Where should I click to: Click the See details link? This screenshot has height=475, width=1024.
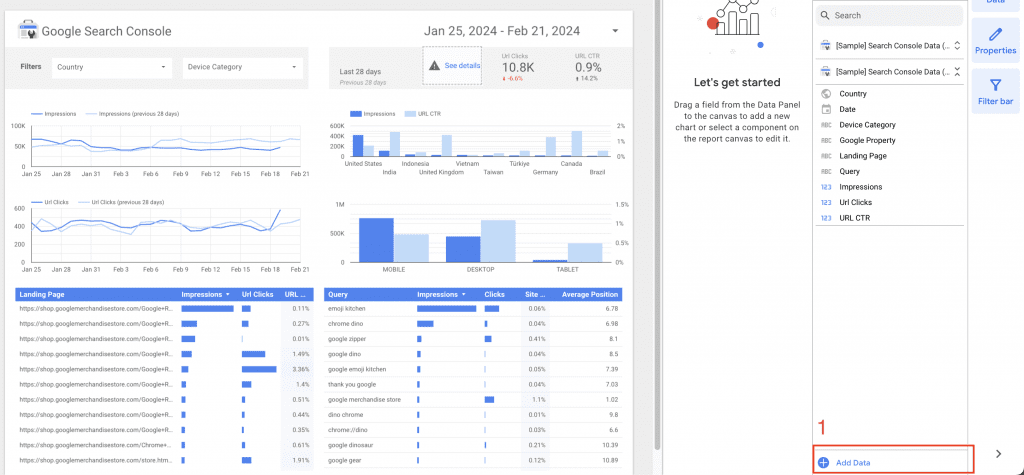462,65
